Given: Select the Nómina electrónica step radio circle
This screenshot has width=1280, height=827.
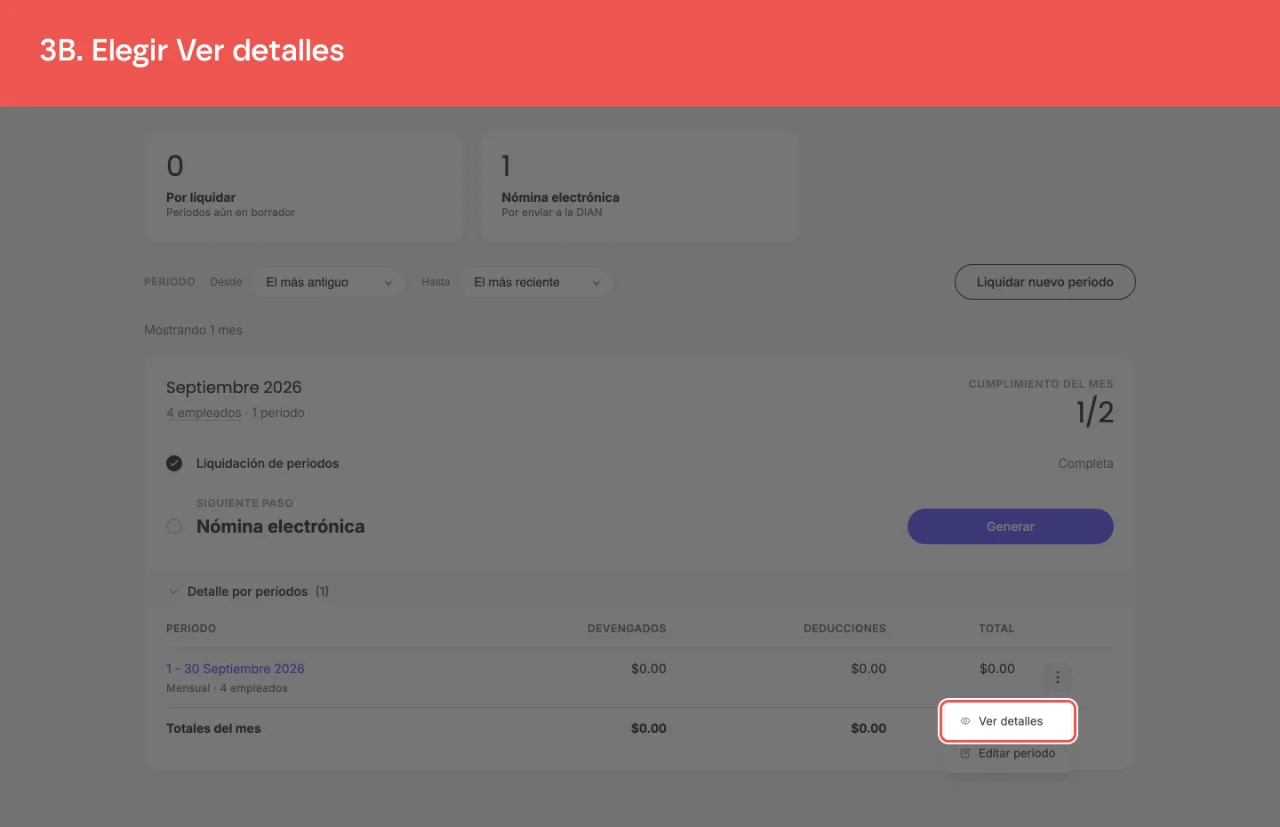Looking at the screenshot, I should point(174,526).
